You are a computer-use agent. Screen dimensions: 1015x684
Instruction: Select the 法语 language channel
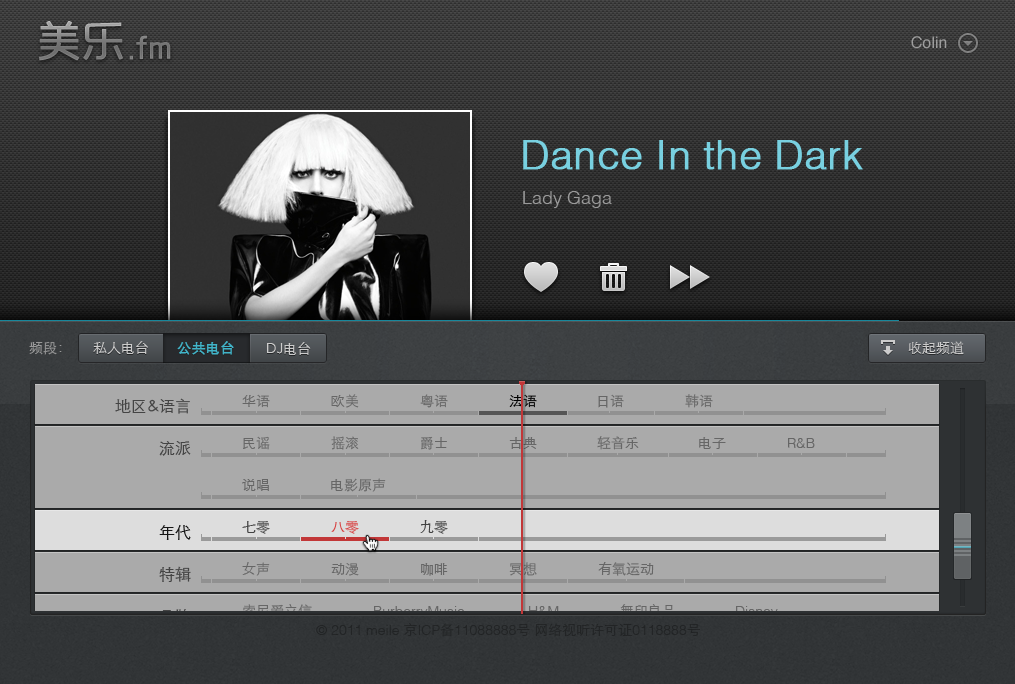tap(523, 401)
